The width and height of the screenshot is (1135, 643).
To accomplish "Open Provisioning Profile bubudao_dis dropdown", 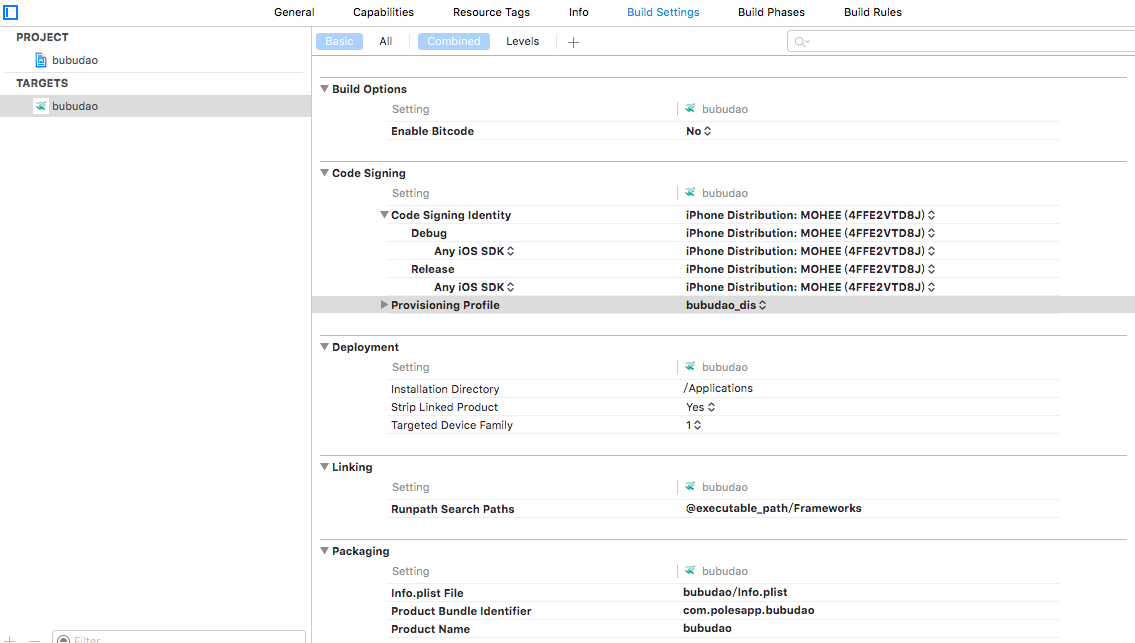I will click(726, 305).
